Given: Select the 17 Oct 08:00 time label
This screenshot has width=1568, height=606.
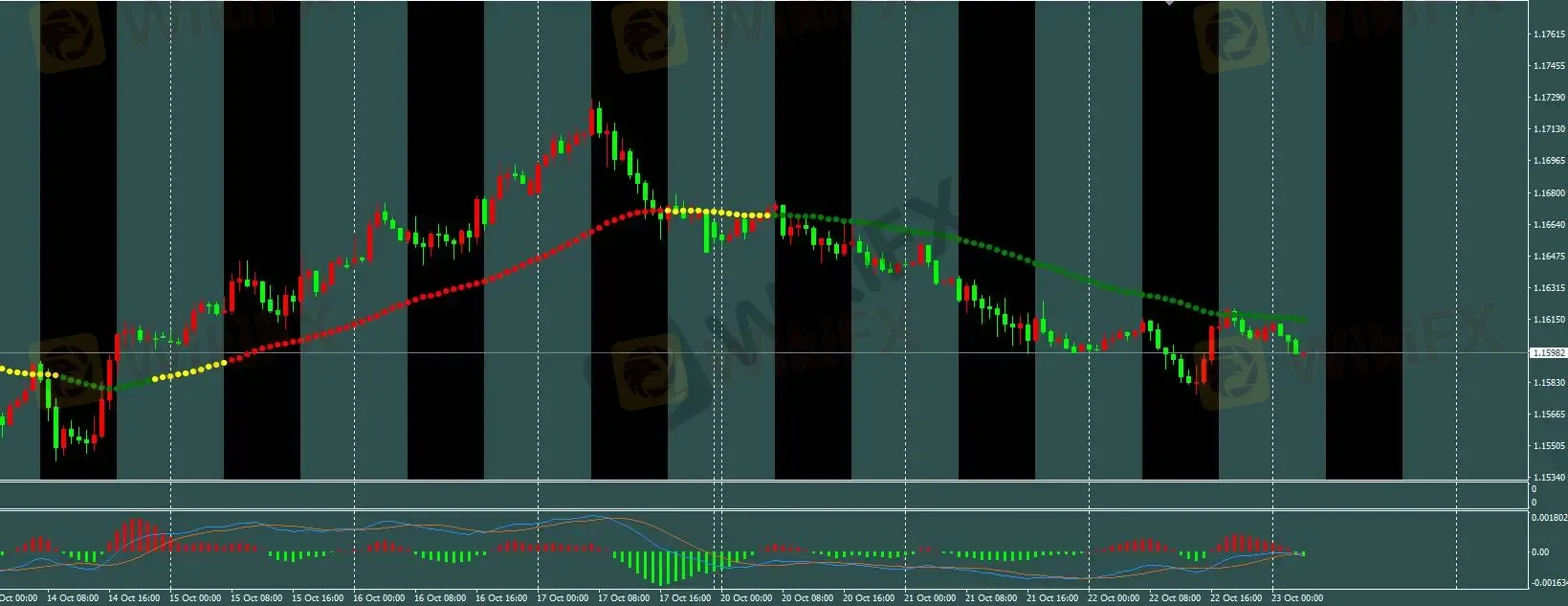Looking at the screenshot, I should point(624,598).
